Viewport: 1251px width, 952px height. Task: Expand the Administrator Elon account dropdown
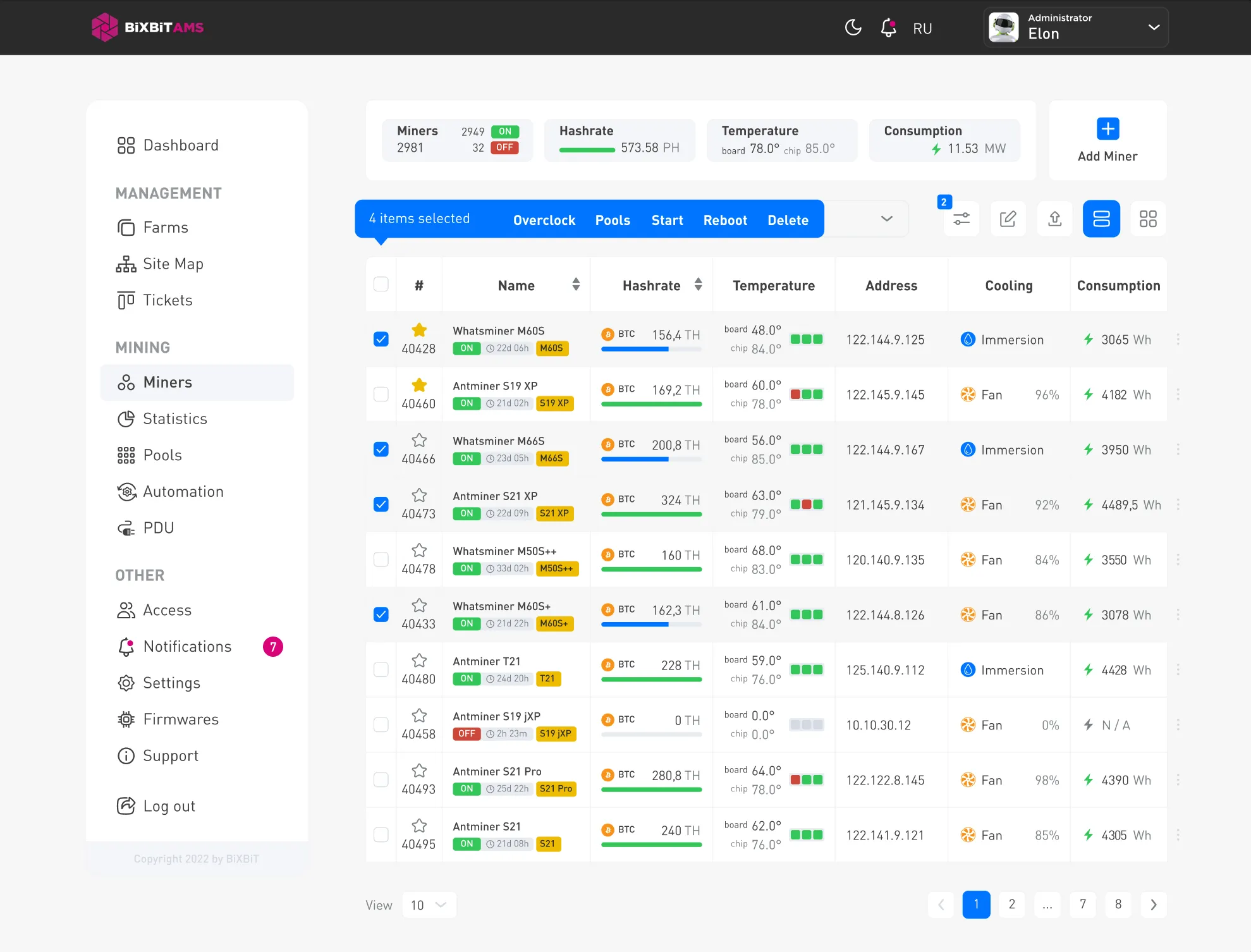coord(1154,27)
